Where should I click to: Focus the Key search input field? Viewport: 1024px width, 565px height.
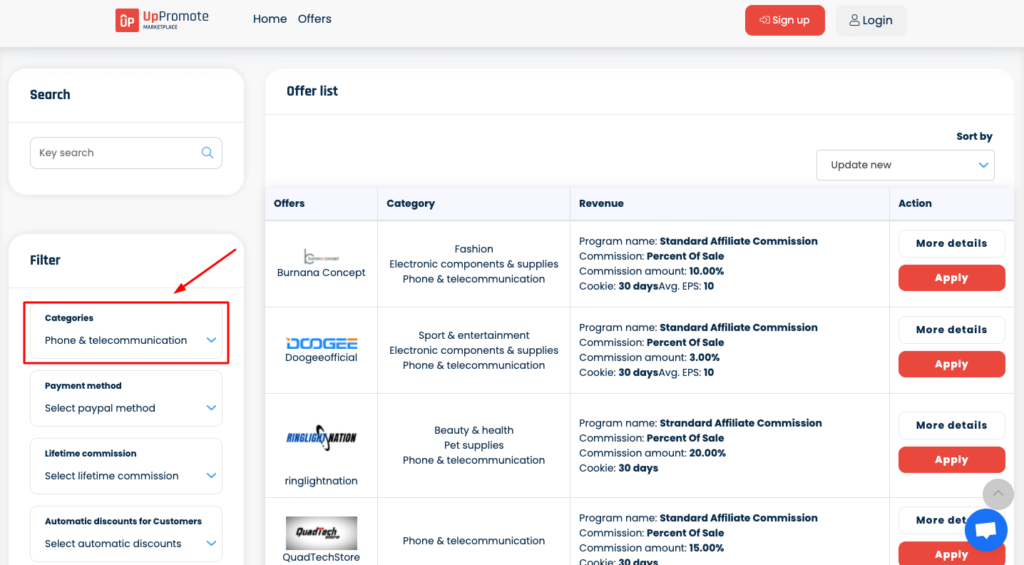click(x=126, y=153)
